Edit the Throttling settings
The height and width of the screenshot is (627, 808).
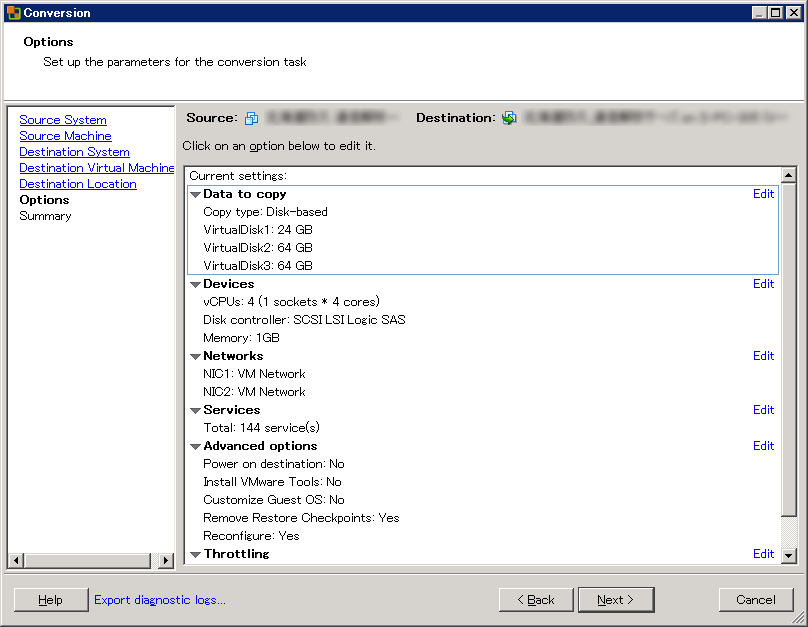coord(763,554)
